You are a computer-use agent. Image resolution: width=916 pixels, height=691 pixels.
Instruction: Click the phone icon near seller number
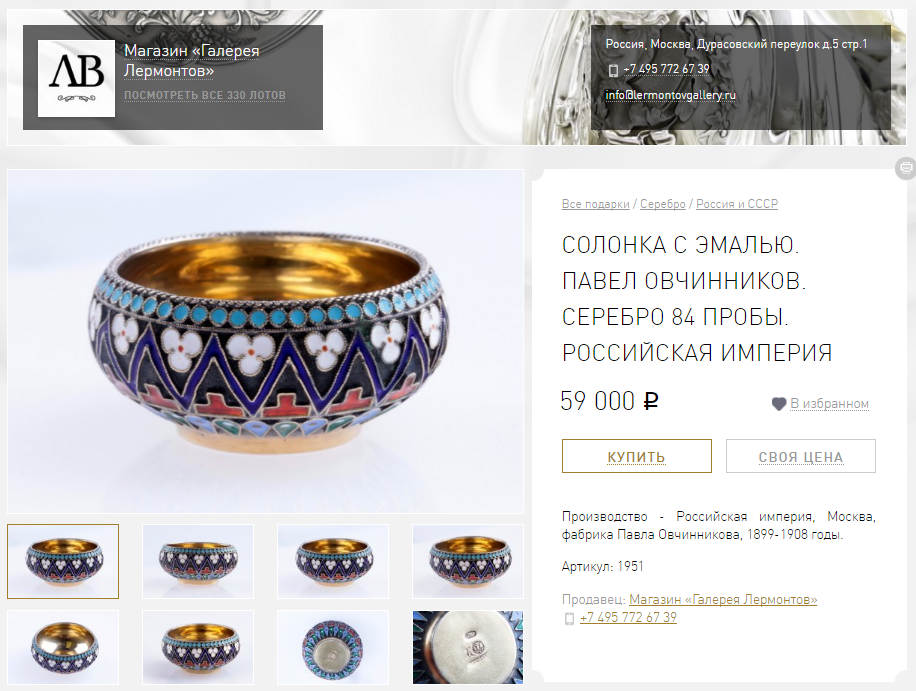click(569, 618)
